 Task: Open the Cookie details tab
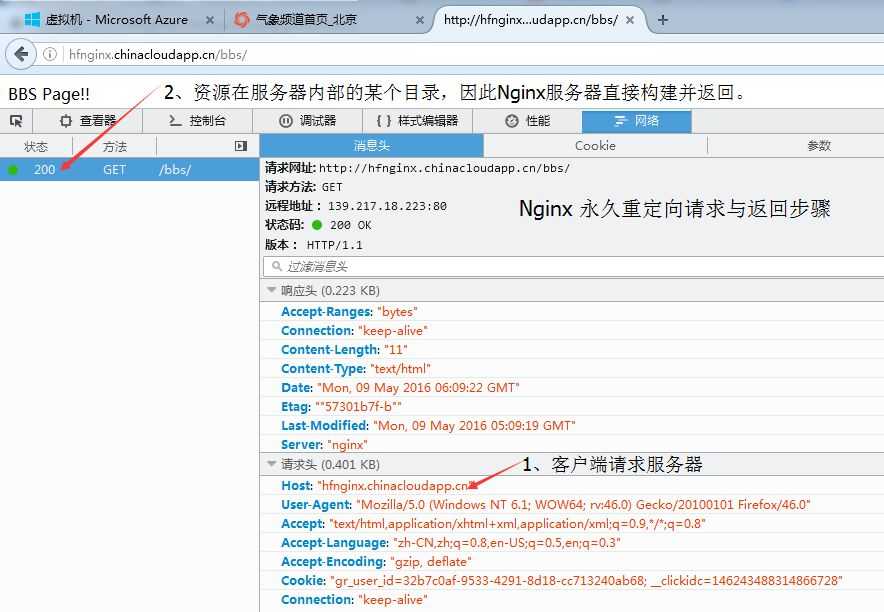pos(595,146)
